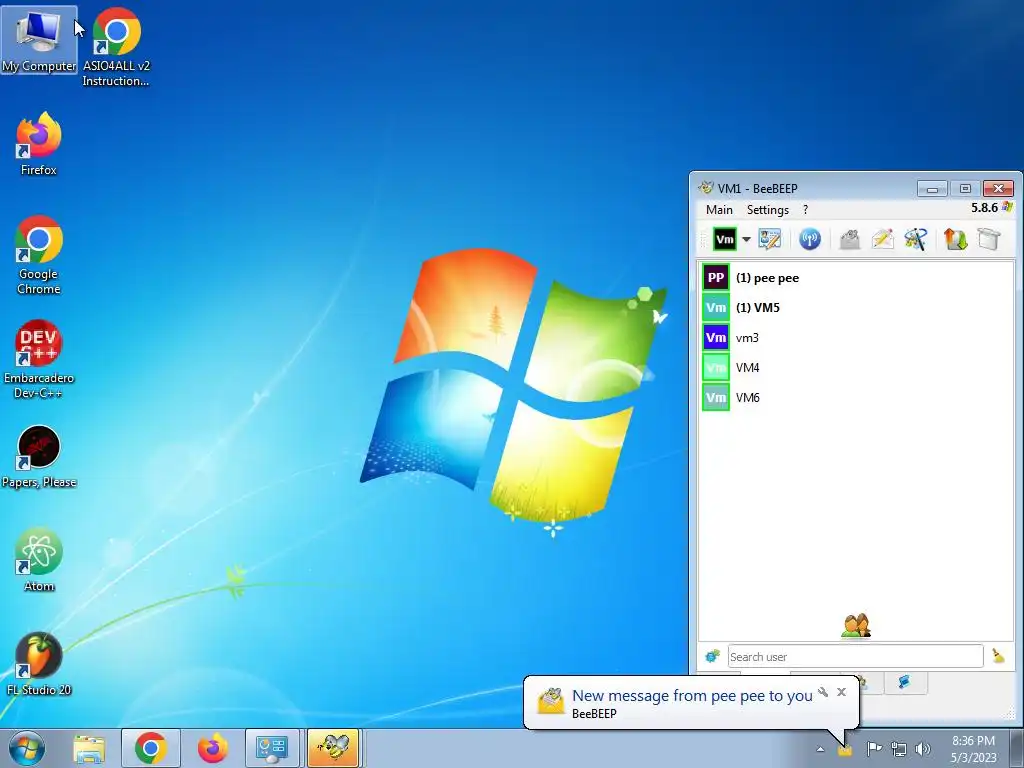
Task: Select the Firefox desktop shortcut
Action: pos(39,144)
